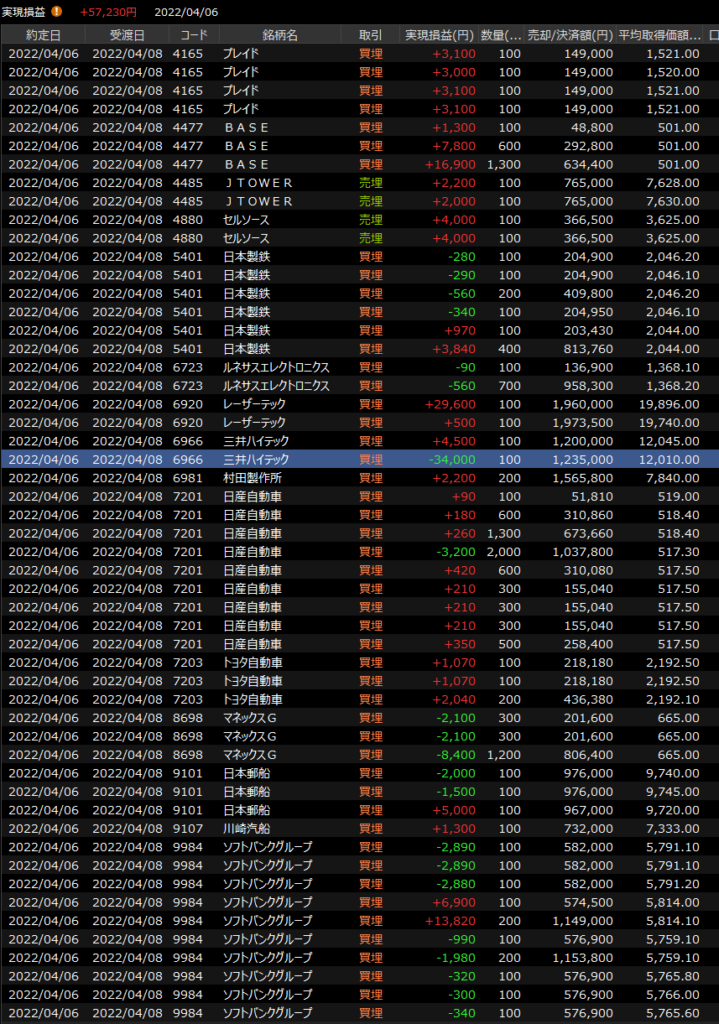Sort by the 受渡日 column header
719x1024 pixels.
127,35
